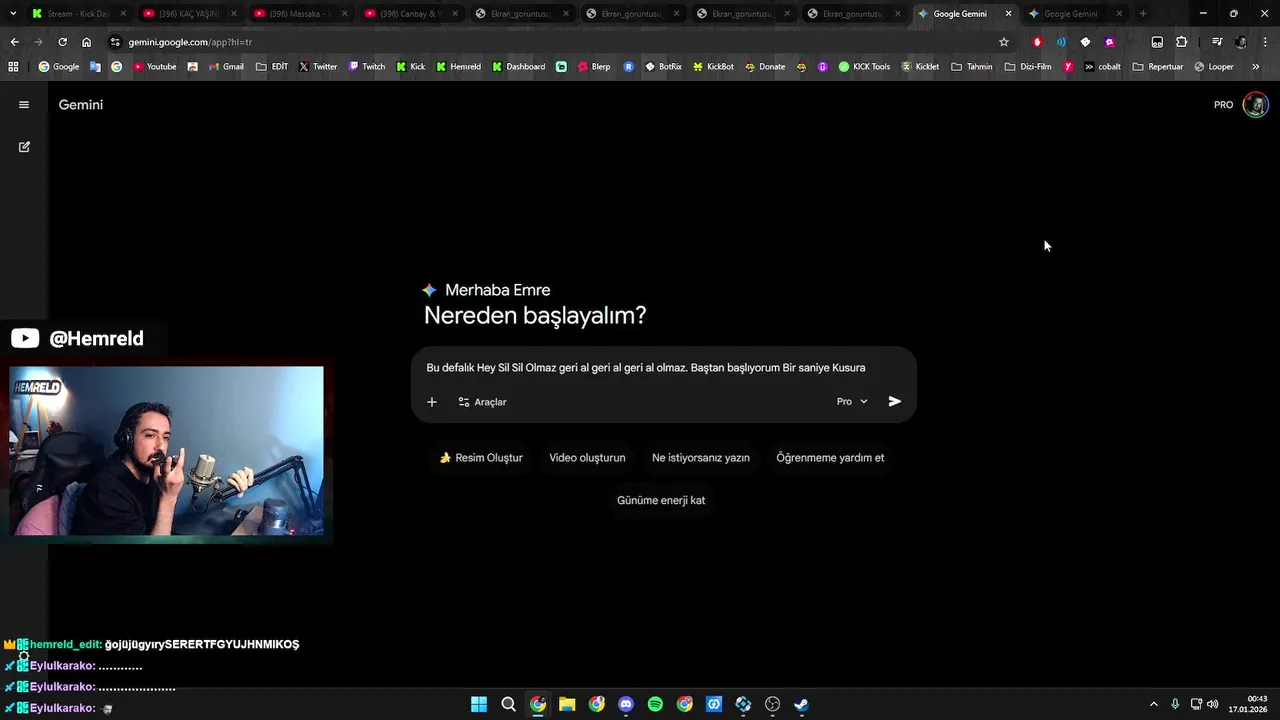
Task: Choose the Video oluşturun suggestion chip
Action: (587, 458)
